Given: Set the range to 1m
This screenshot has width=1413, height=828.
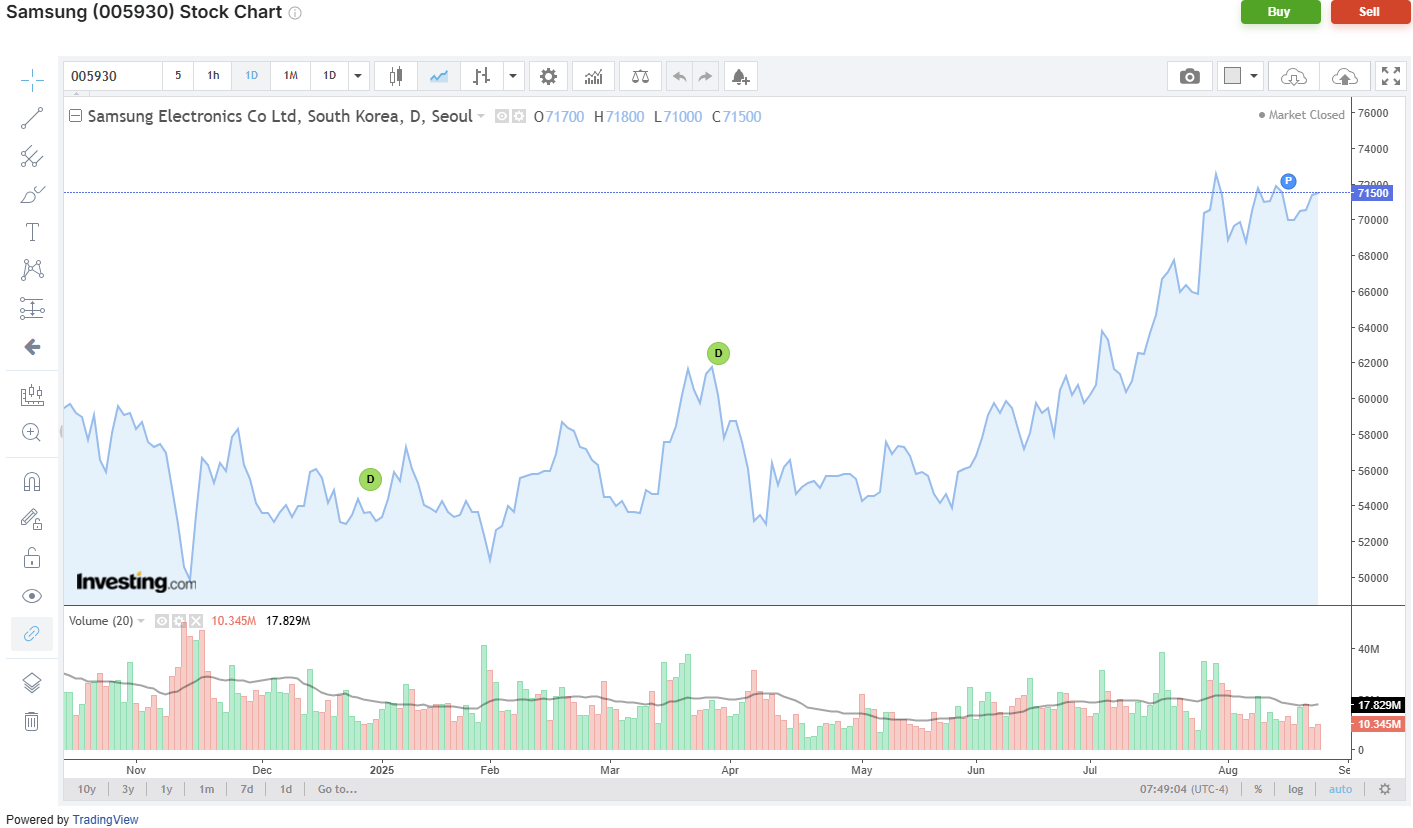Looking at the screenshot, I should 206,789.
